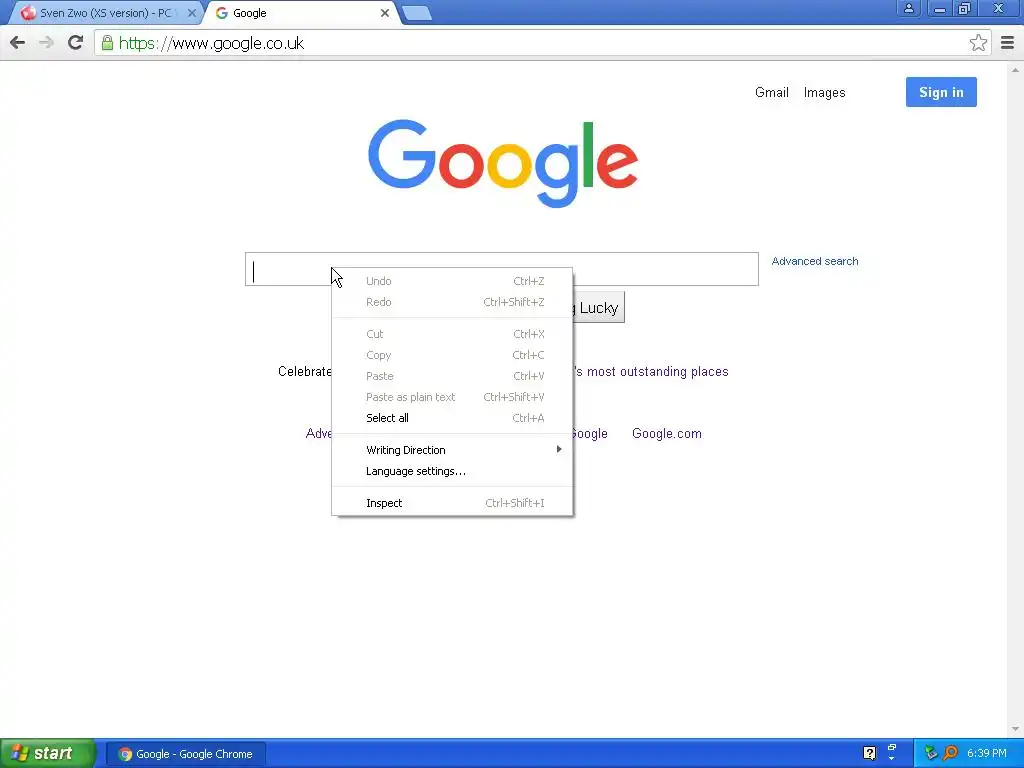
Task: Reload the page with the refresh icon
Action: point(76,43)
